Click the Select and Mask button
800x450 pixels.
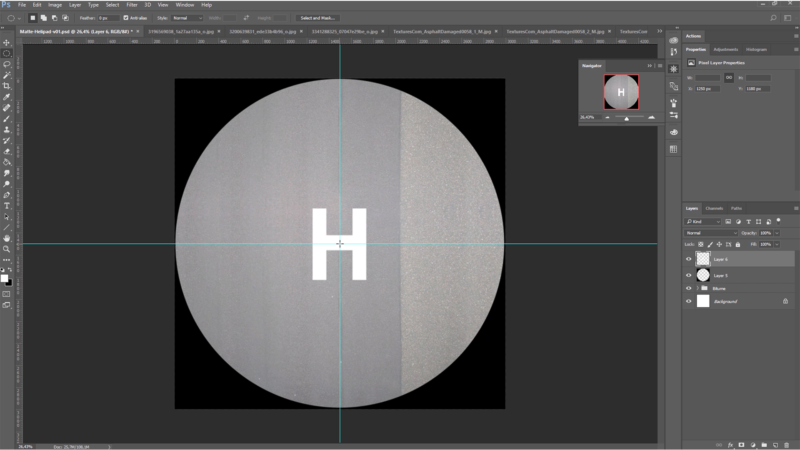[317, 18]
